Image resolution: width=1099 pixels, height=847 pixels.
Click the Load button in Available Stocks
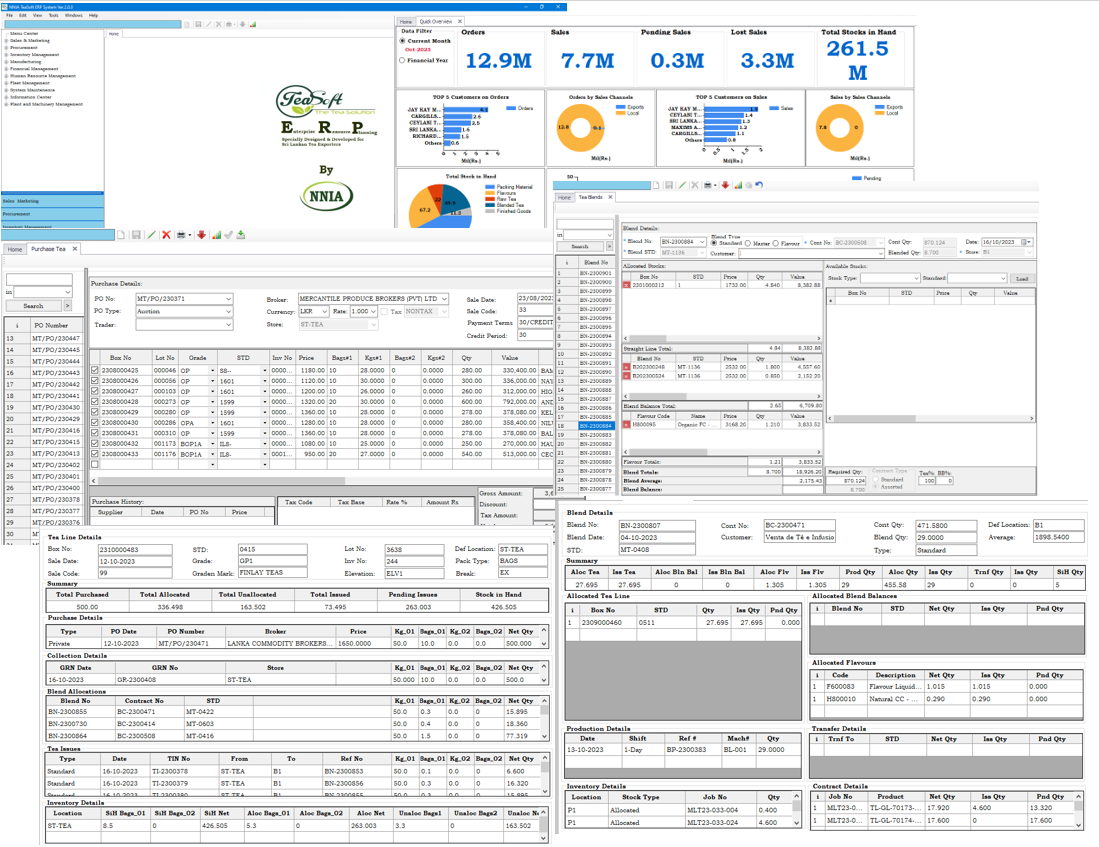click(x=1021, y=279)
